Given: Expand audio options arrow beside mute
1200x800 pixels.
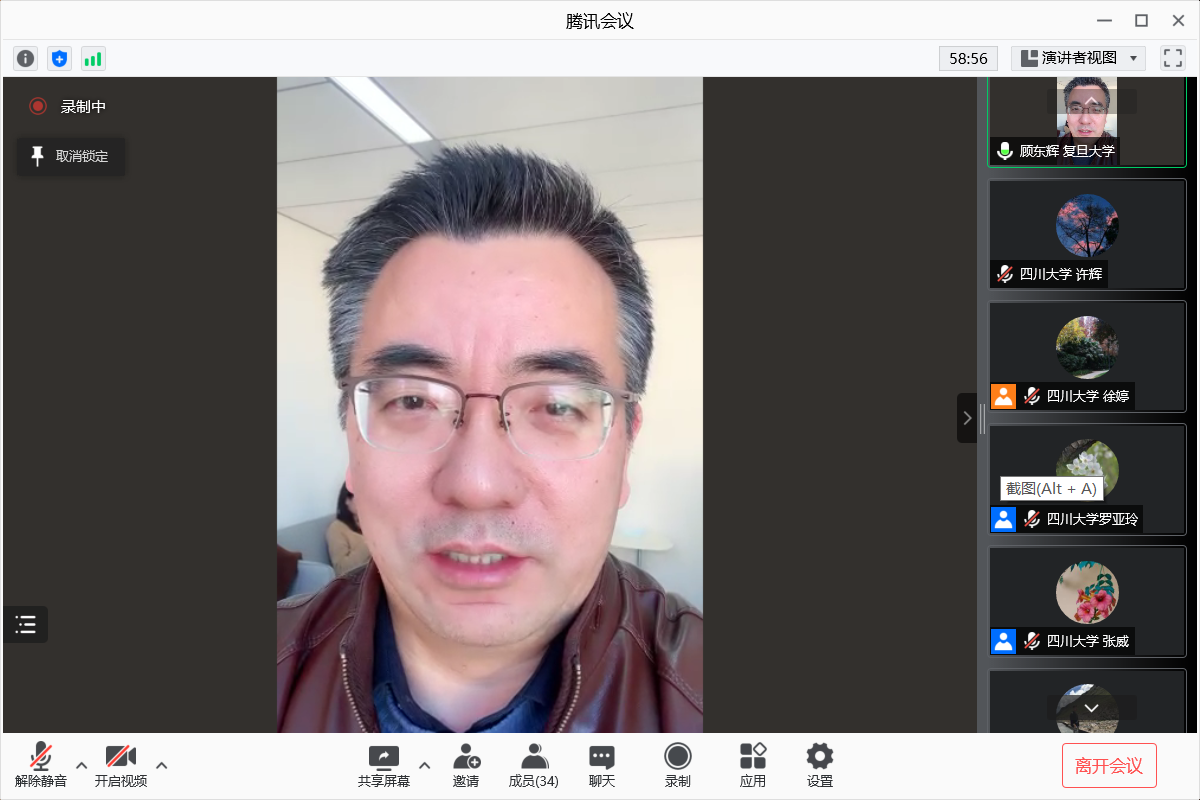Looking at the screenshot, I should (x=82, y=766).
